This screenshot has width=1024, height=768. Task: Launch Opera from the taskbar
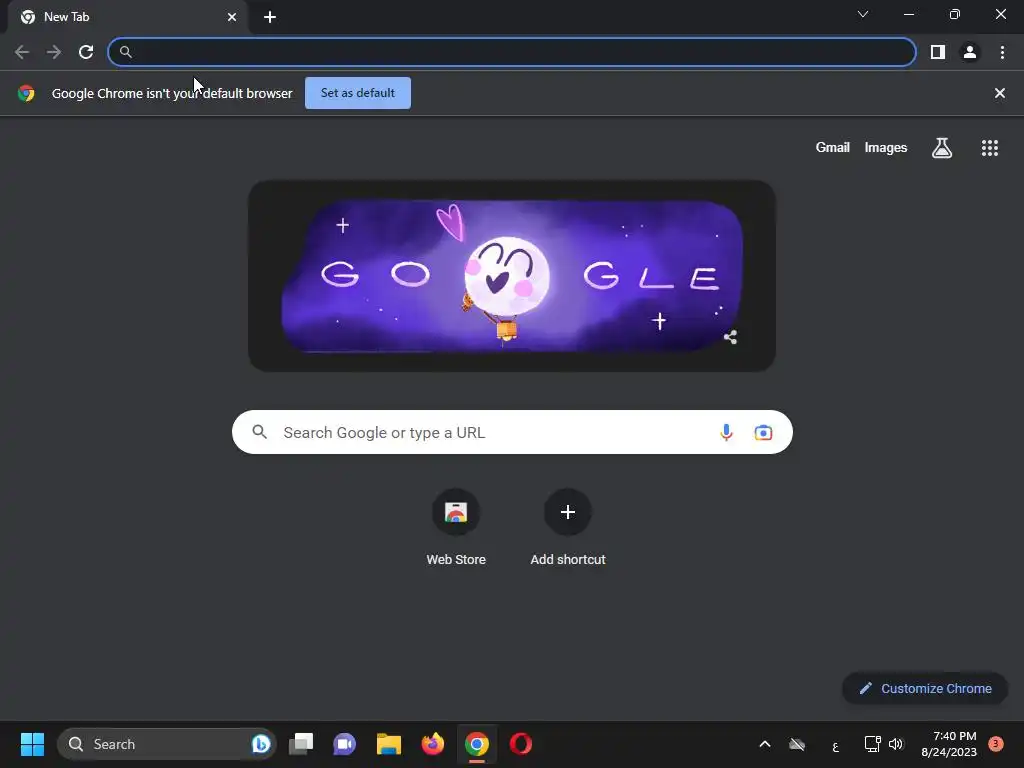point(520,744)
